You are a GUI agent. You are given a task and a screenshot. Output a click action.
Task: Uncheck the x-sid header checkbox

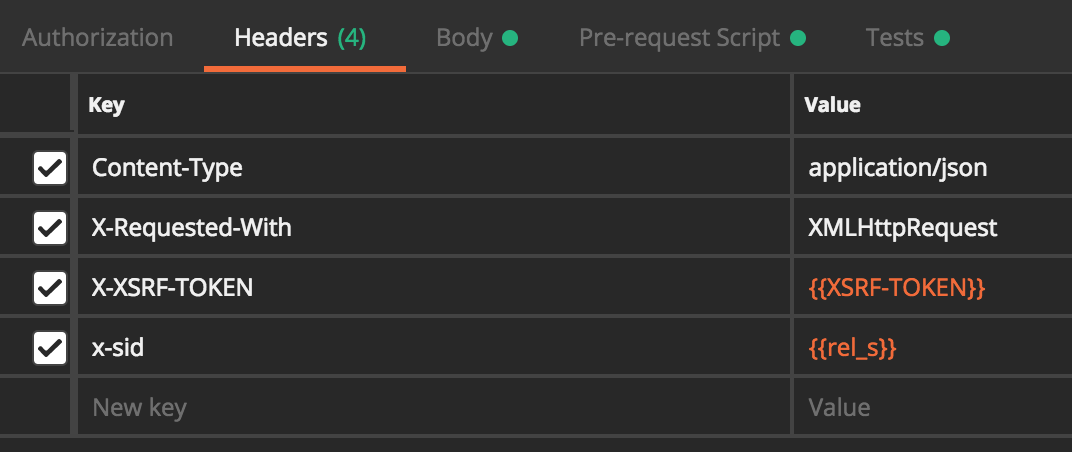[x=50, y=348]
